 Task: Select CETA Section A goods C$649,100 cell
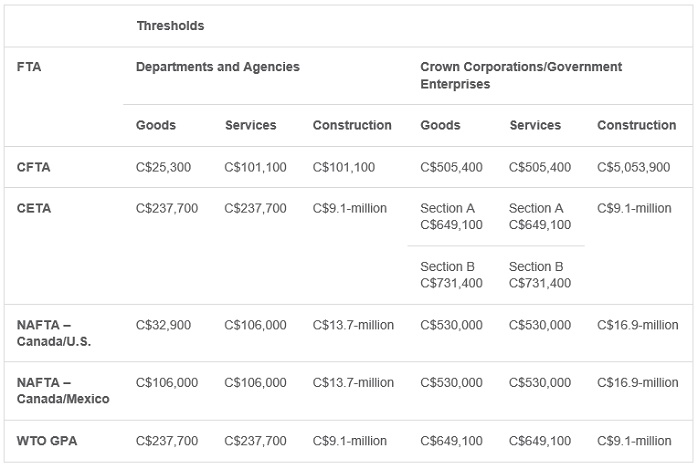[451, 216]
